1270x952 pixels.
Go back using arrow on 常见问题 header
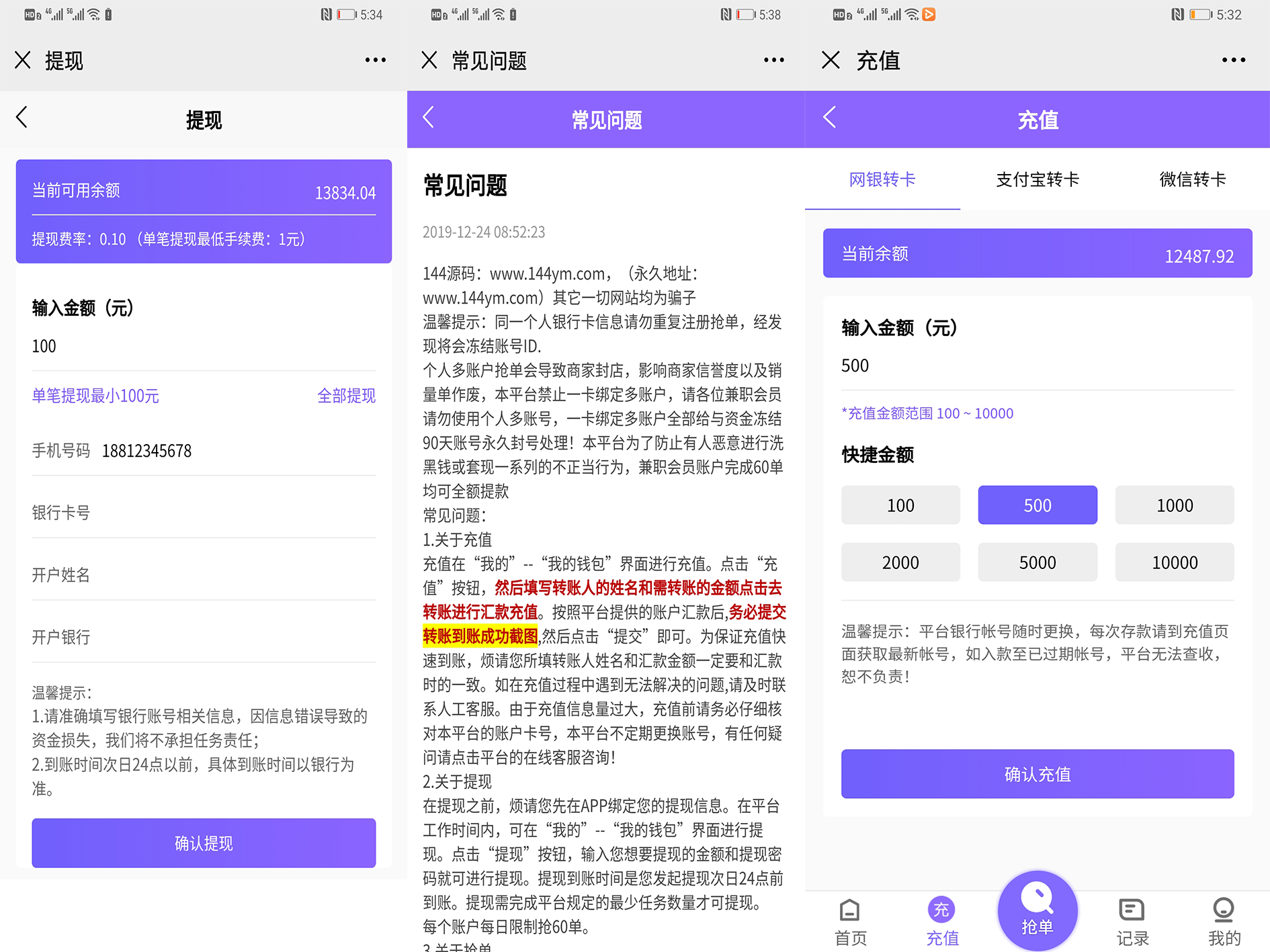coord(429,118)
